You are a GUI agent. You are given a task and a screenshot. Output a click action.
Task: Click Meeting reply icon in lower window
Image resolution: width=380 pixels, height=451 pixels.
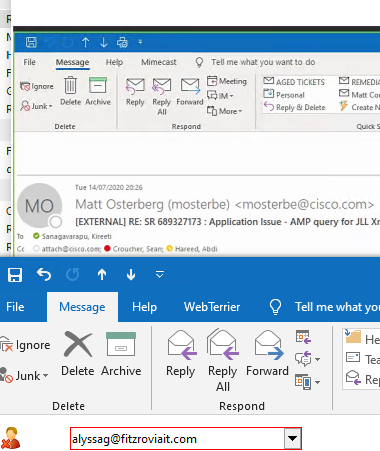[303, 336]
